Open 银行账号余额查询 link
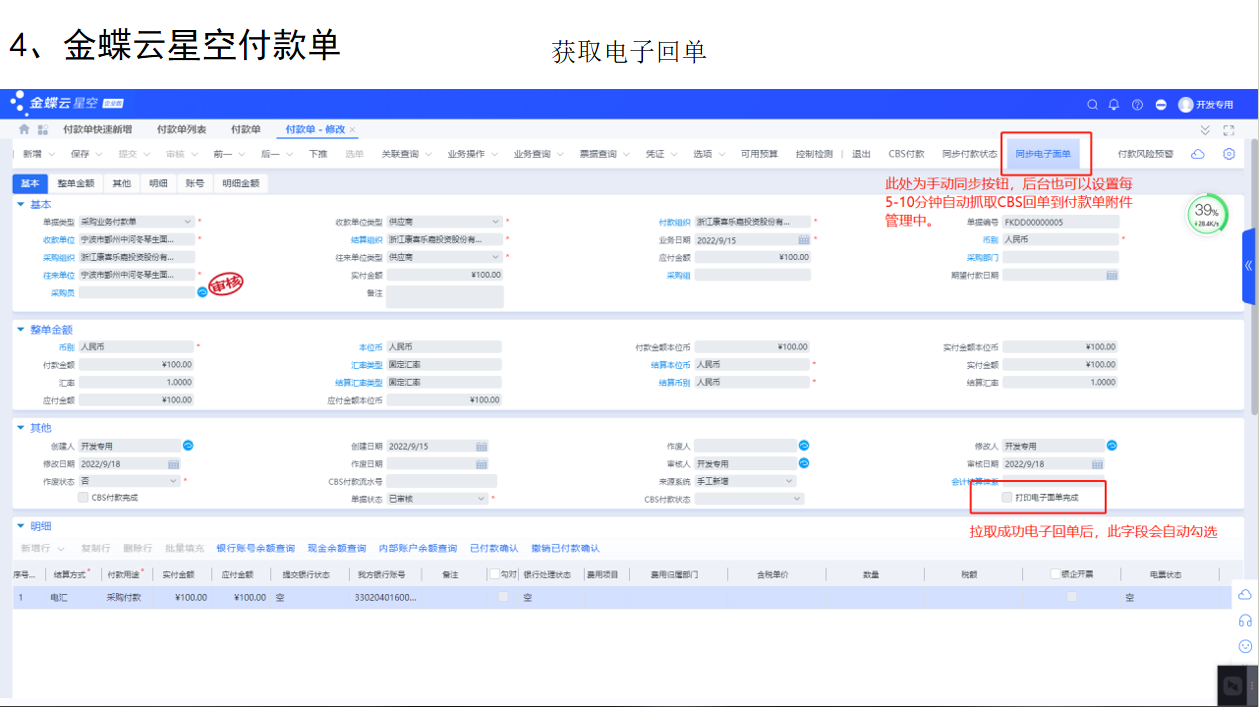Viewport: 1259px width, 707px height. [x=256, y=549]
